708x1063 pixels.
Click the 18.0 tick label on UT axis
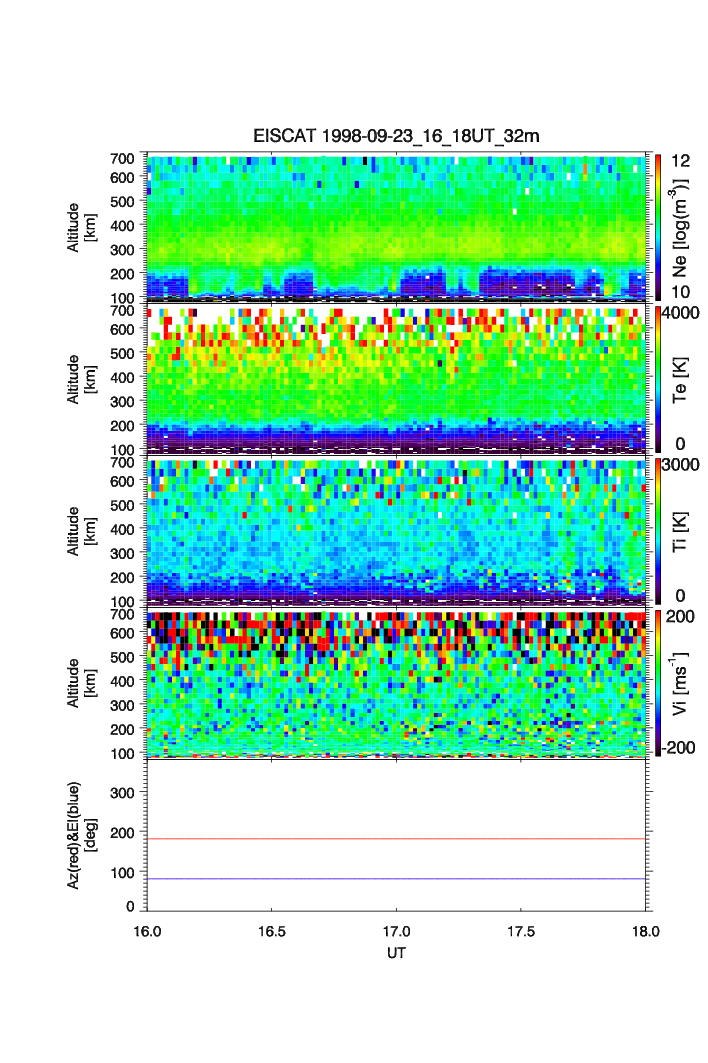(646, 930)
